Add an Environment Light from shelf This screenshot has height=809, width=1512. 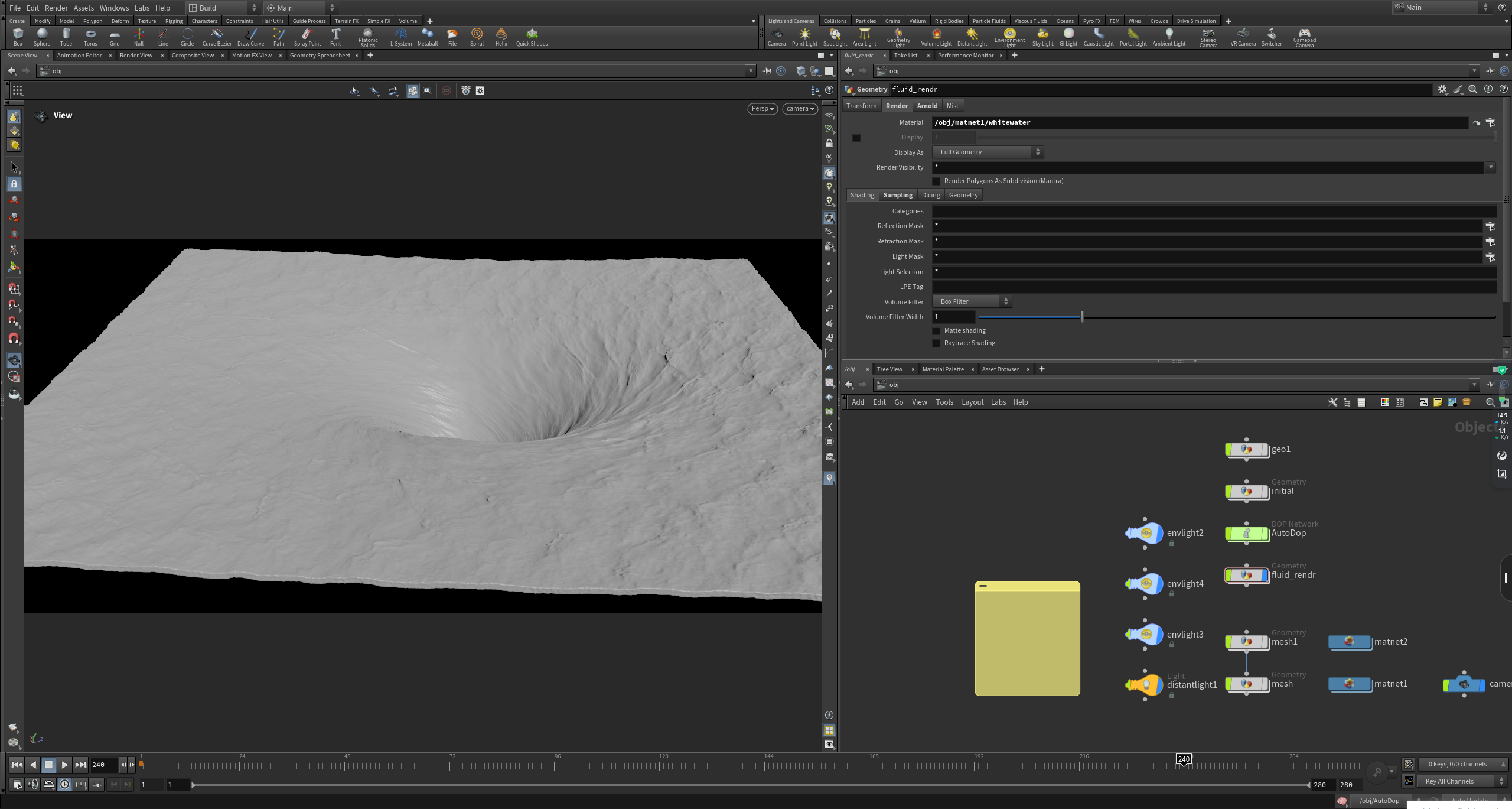click(1009, 37)
